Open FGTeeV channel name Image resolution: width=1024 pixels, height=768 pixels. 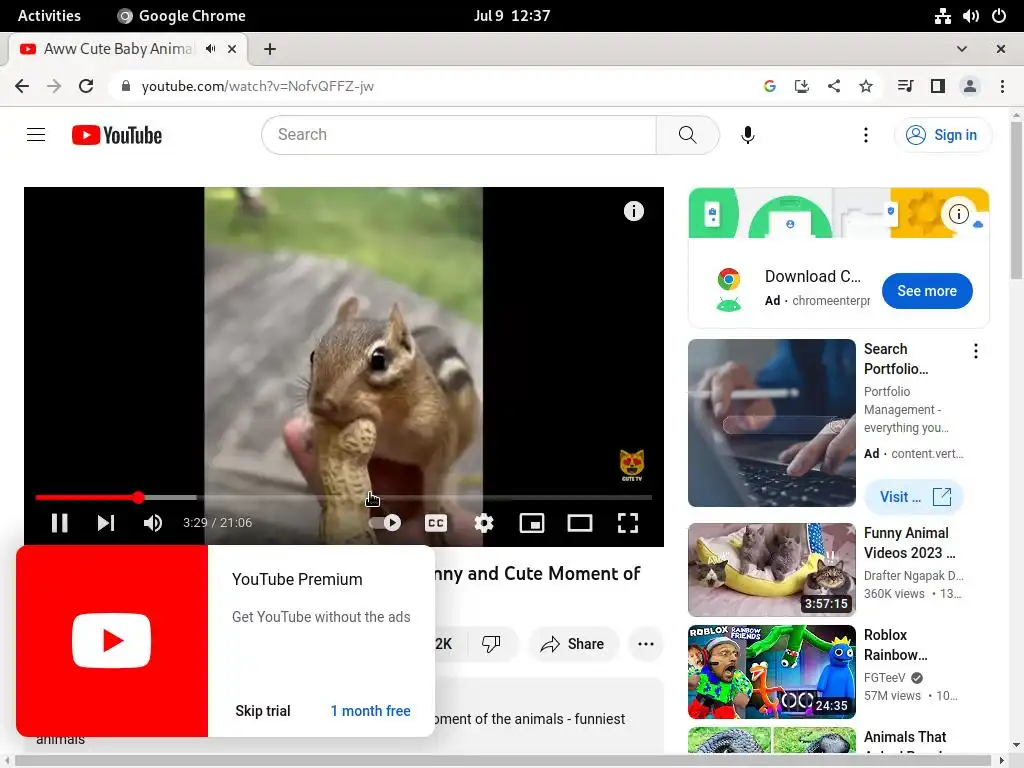click(884, 678)
